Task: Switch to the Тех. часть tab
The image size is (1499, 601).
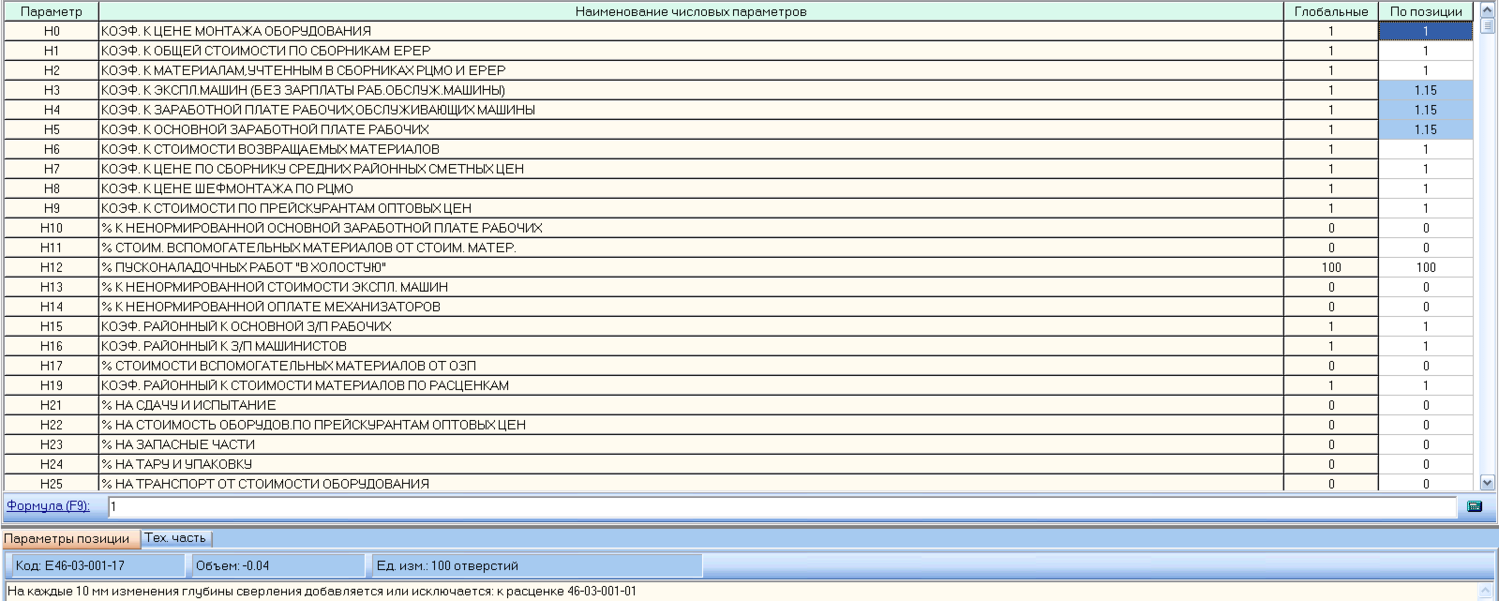Action: click(175, 538)
